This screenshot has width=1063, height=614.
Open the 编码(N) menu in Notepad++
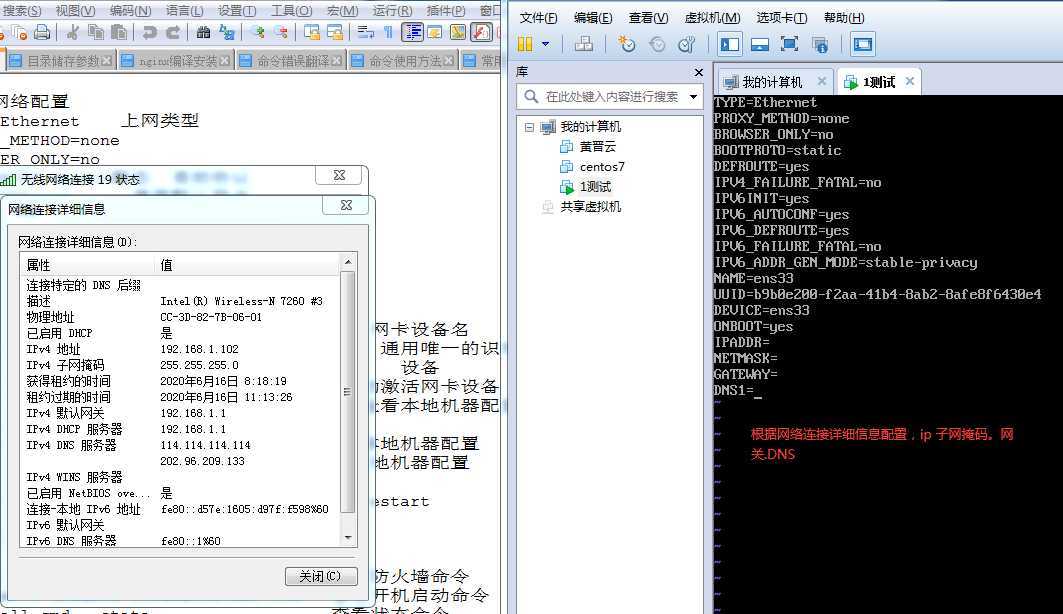(130, 11)
